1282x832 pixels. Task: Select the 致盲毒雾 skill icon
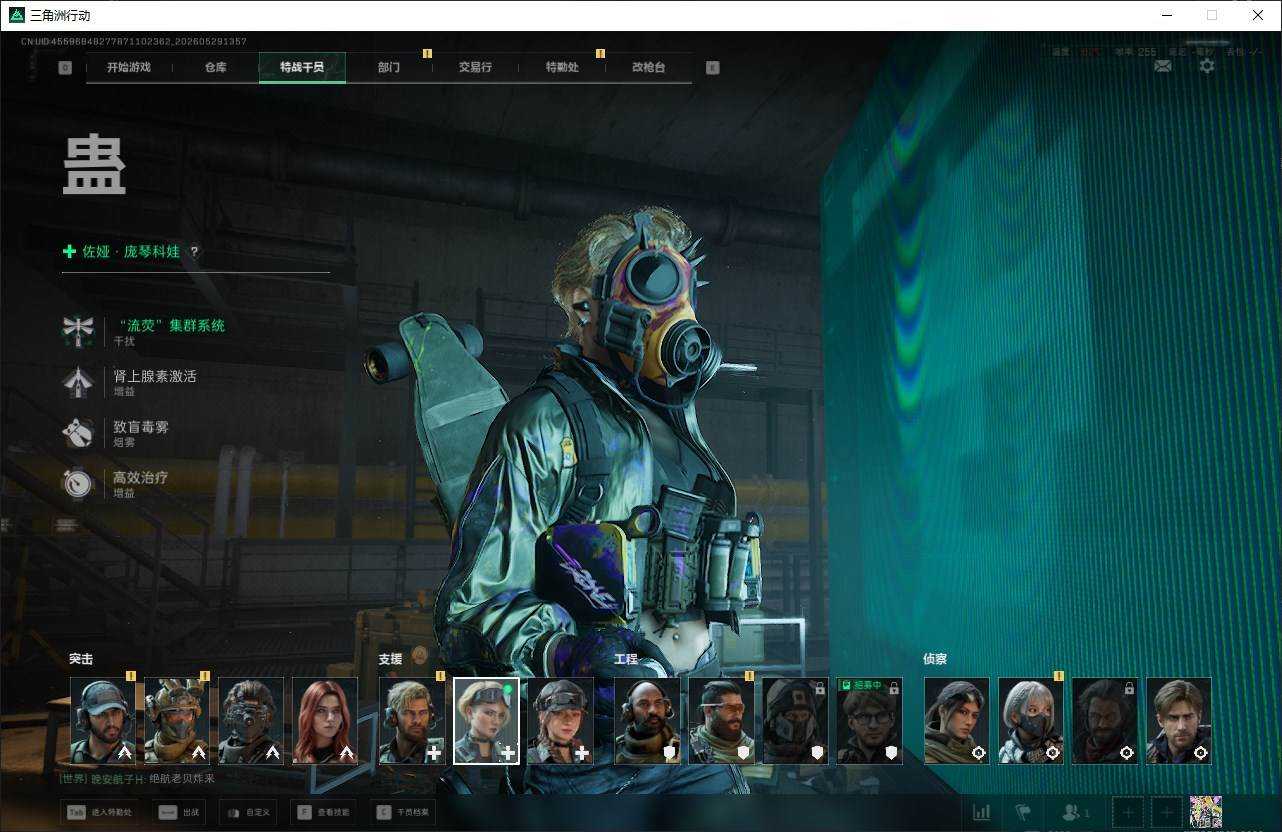click(x=77, y=432)
